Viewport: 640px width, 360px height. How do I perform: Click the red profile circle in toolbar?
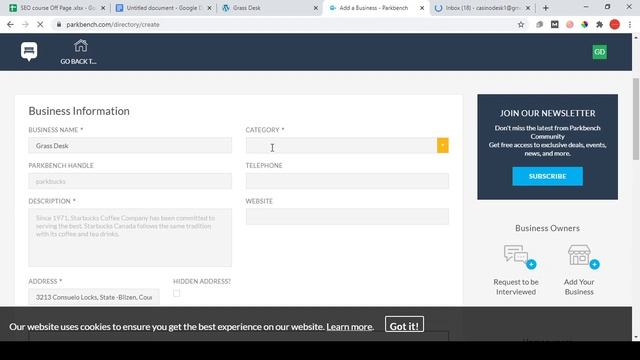coord(614,24)
